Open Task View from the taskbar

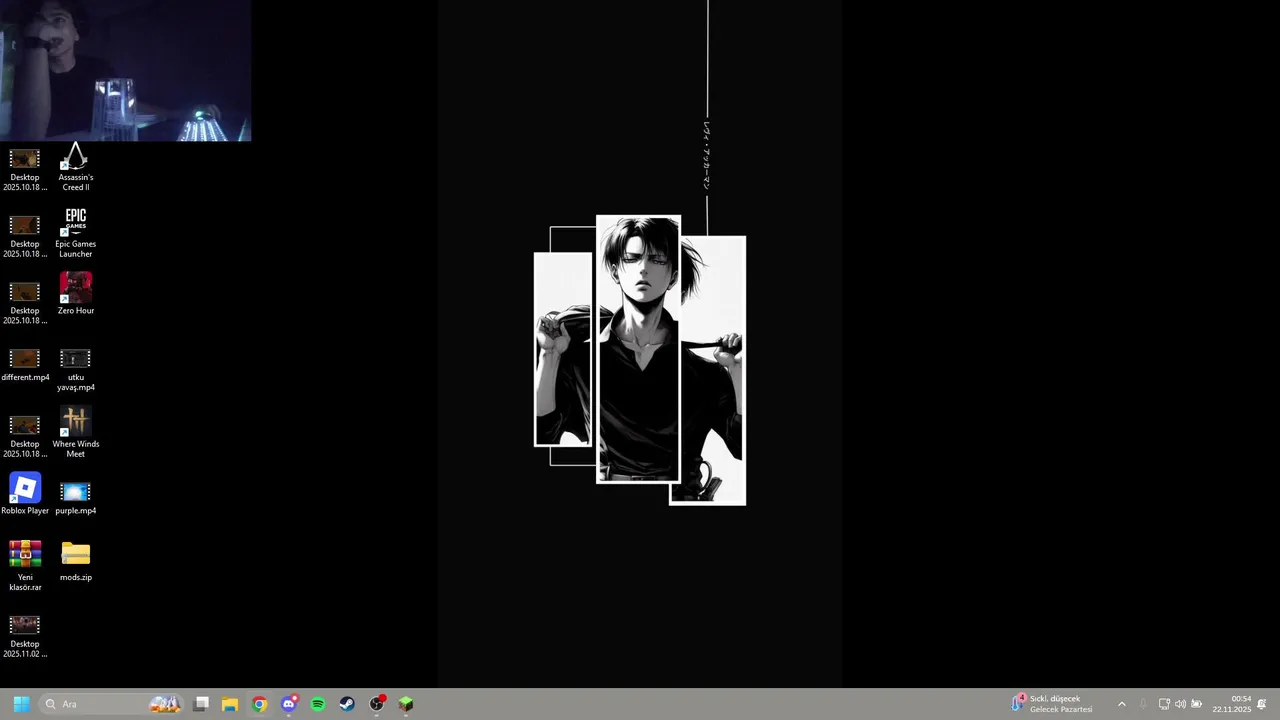coord(201,704)
